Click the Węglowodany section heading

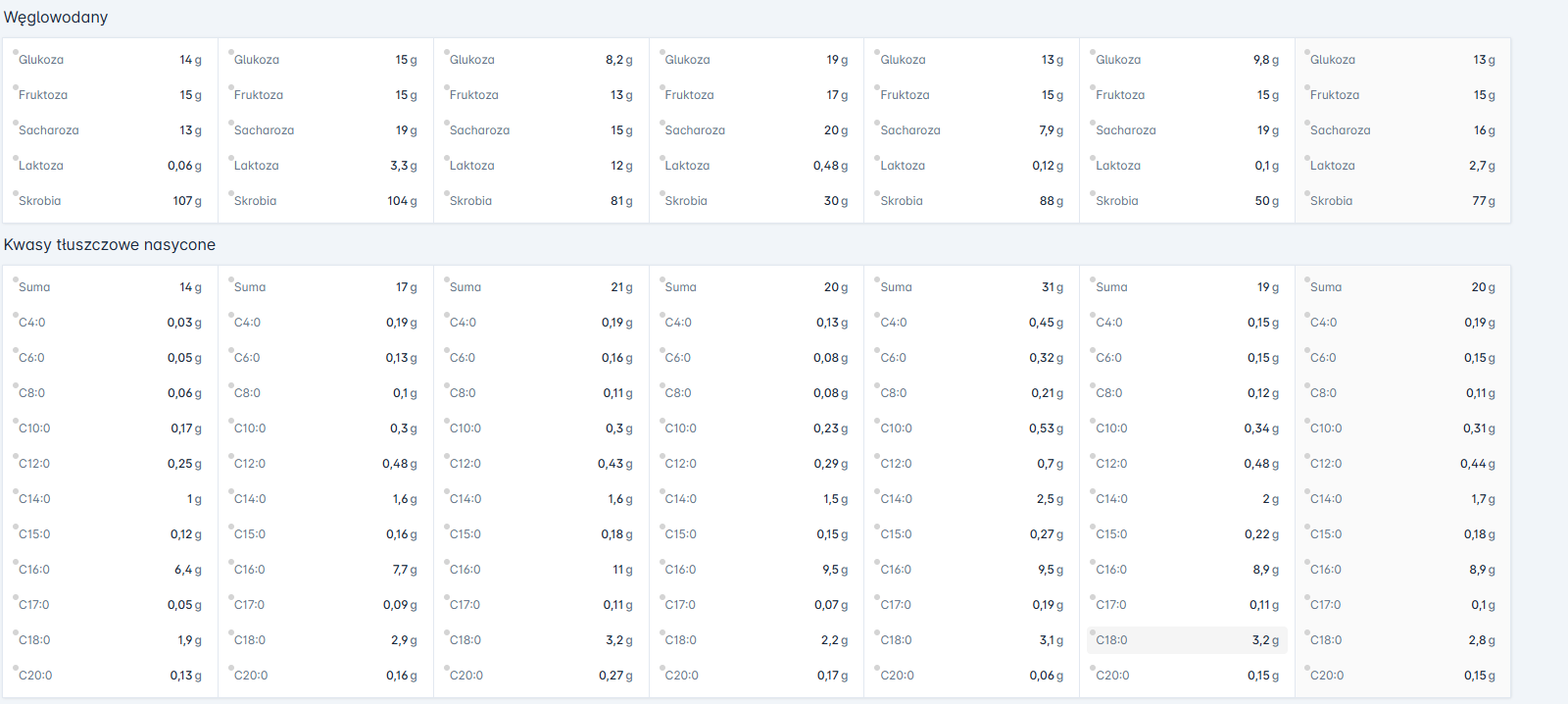pos(56,18)
